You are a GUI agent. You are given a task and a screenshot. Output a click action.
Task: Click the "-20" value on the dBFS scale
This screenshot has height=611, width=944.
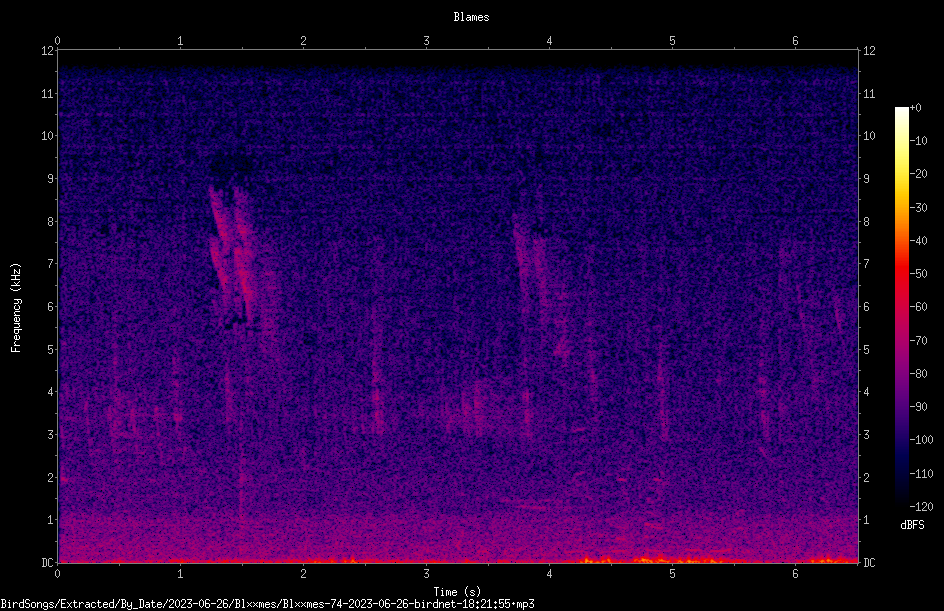coord(918,174)
